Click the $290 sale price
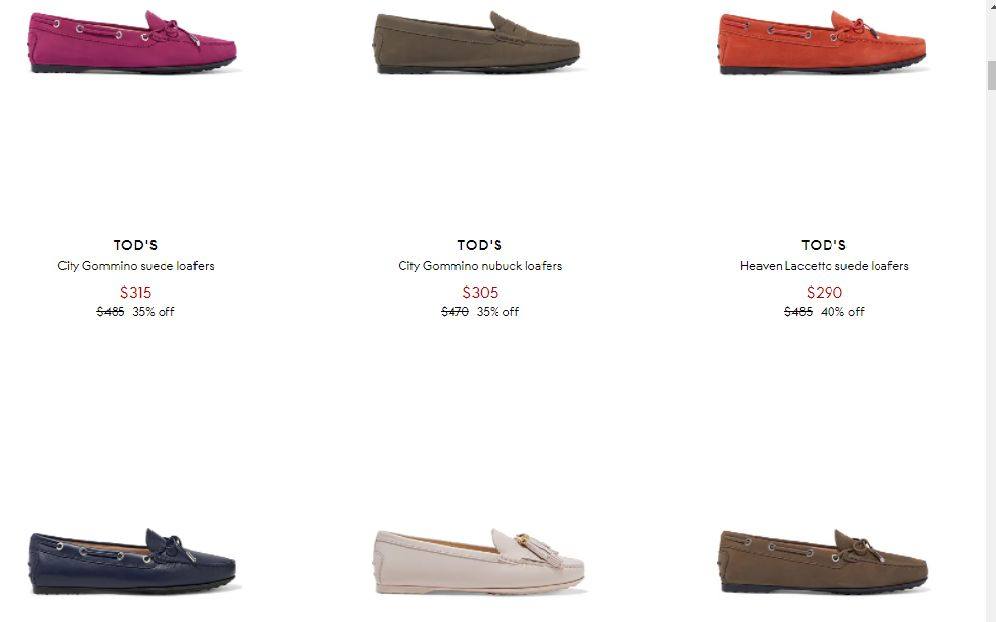 click(x=824, y=293)
